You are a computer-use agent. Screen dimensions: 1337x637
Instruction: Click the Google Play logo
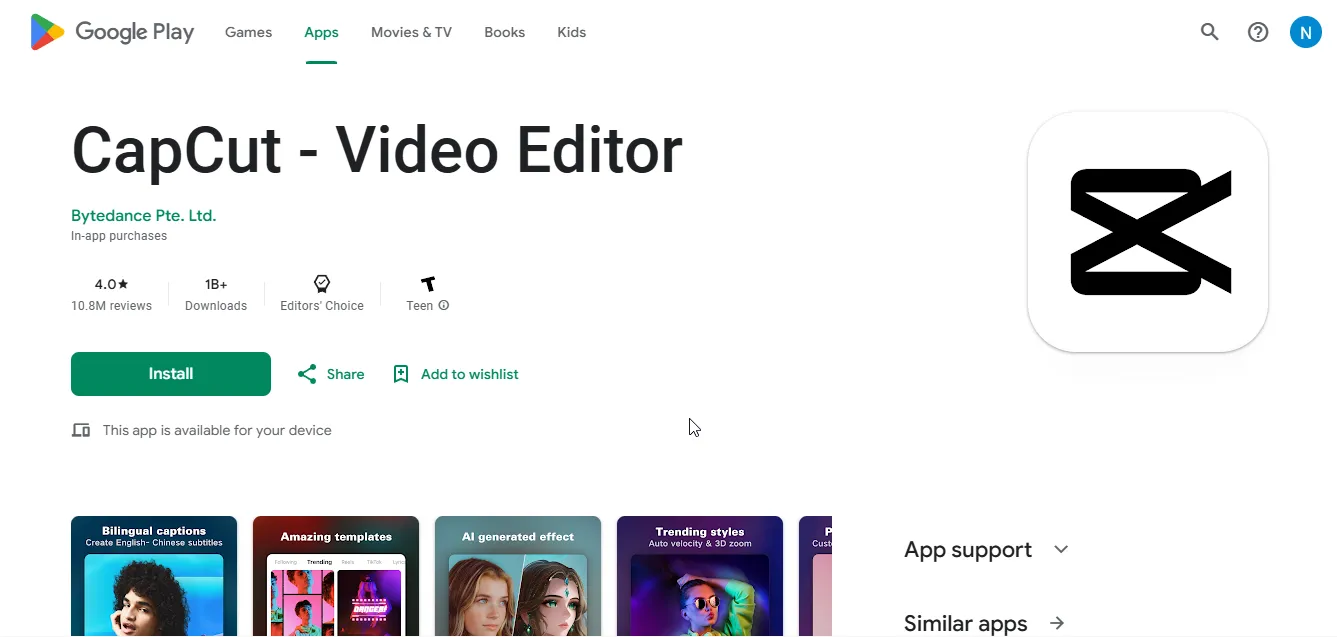tap(110, 31)
